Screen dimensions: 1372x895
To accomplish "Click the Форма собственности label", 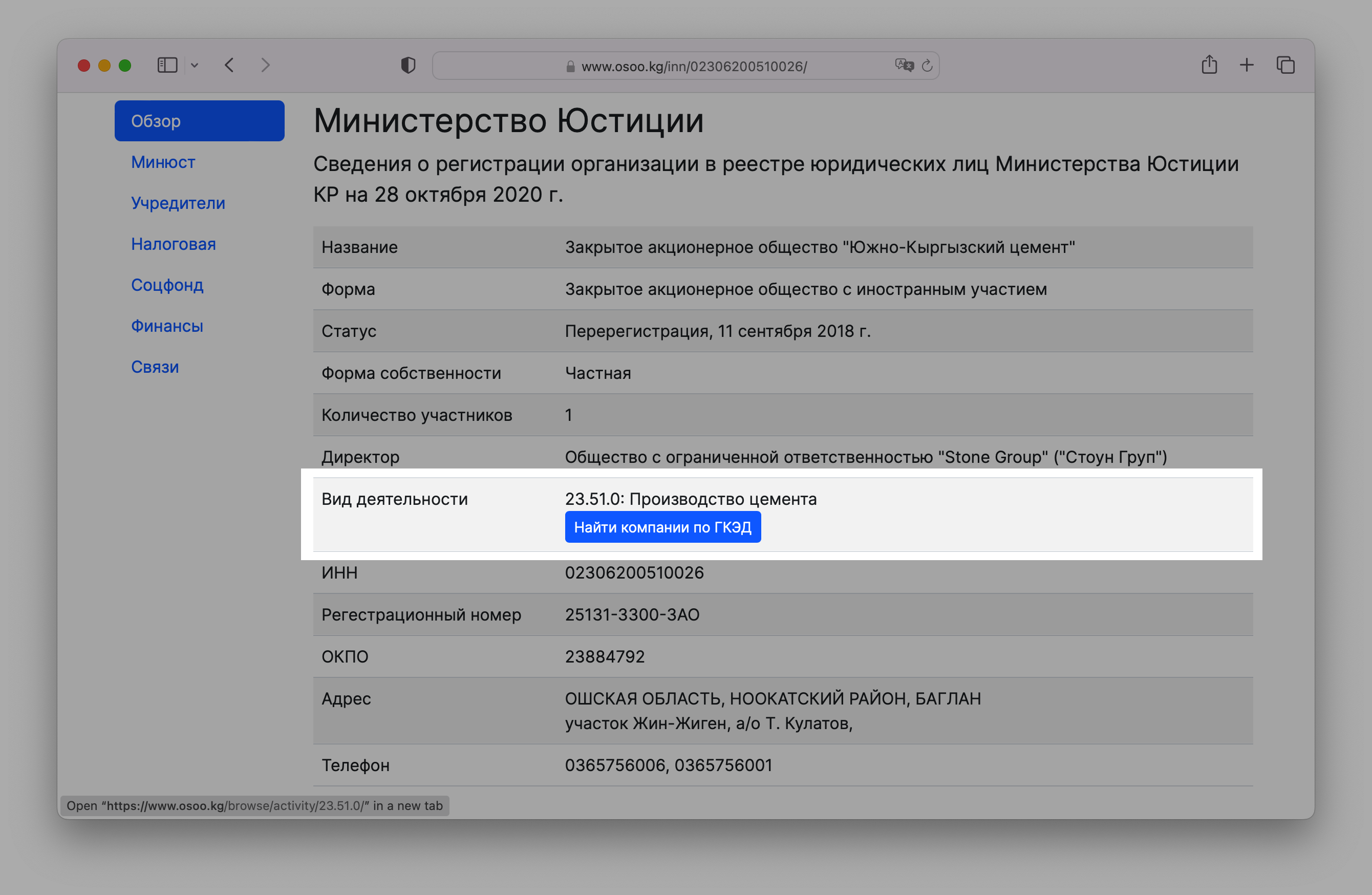I will click(x=411, y=373).
